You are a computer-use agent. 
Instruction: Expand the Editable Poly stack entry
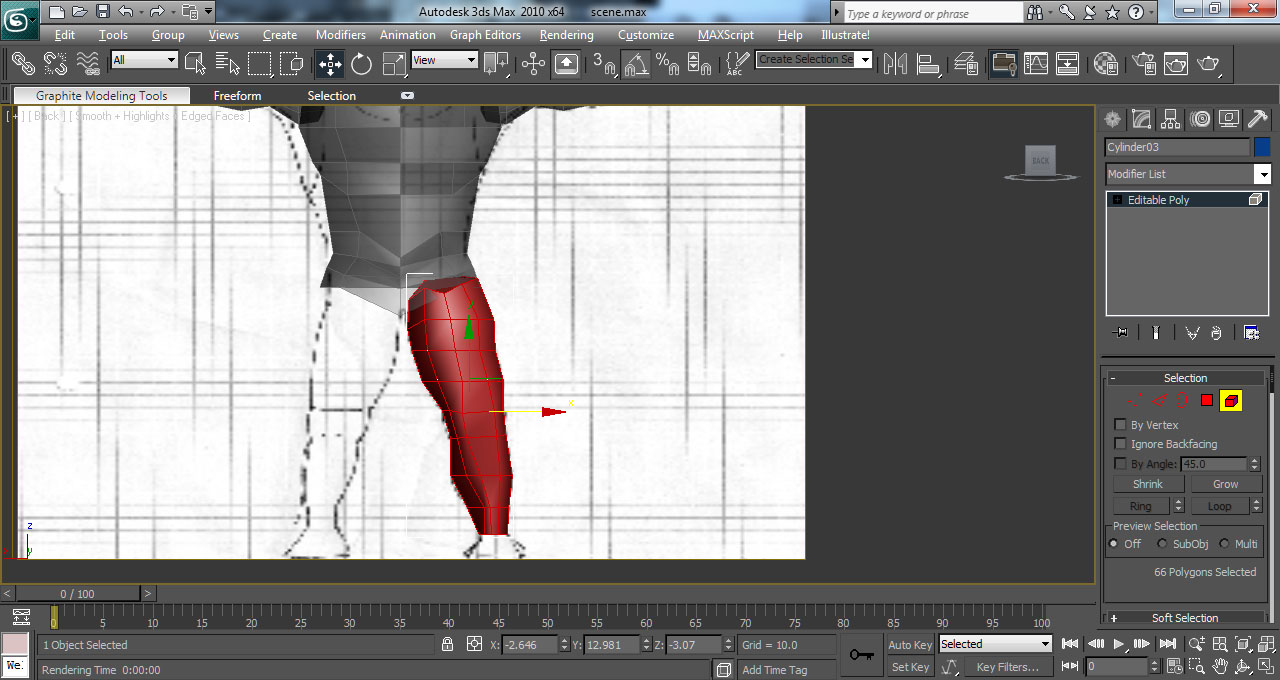pyautogui.click(x=1117, y=200)
